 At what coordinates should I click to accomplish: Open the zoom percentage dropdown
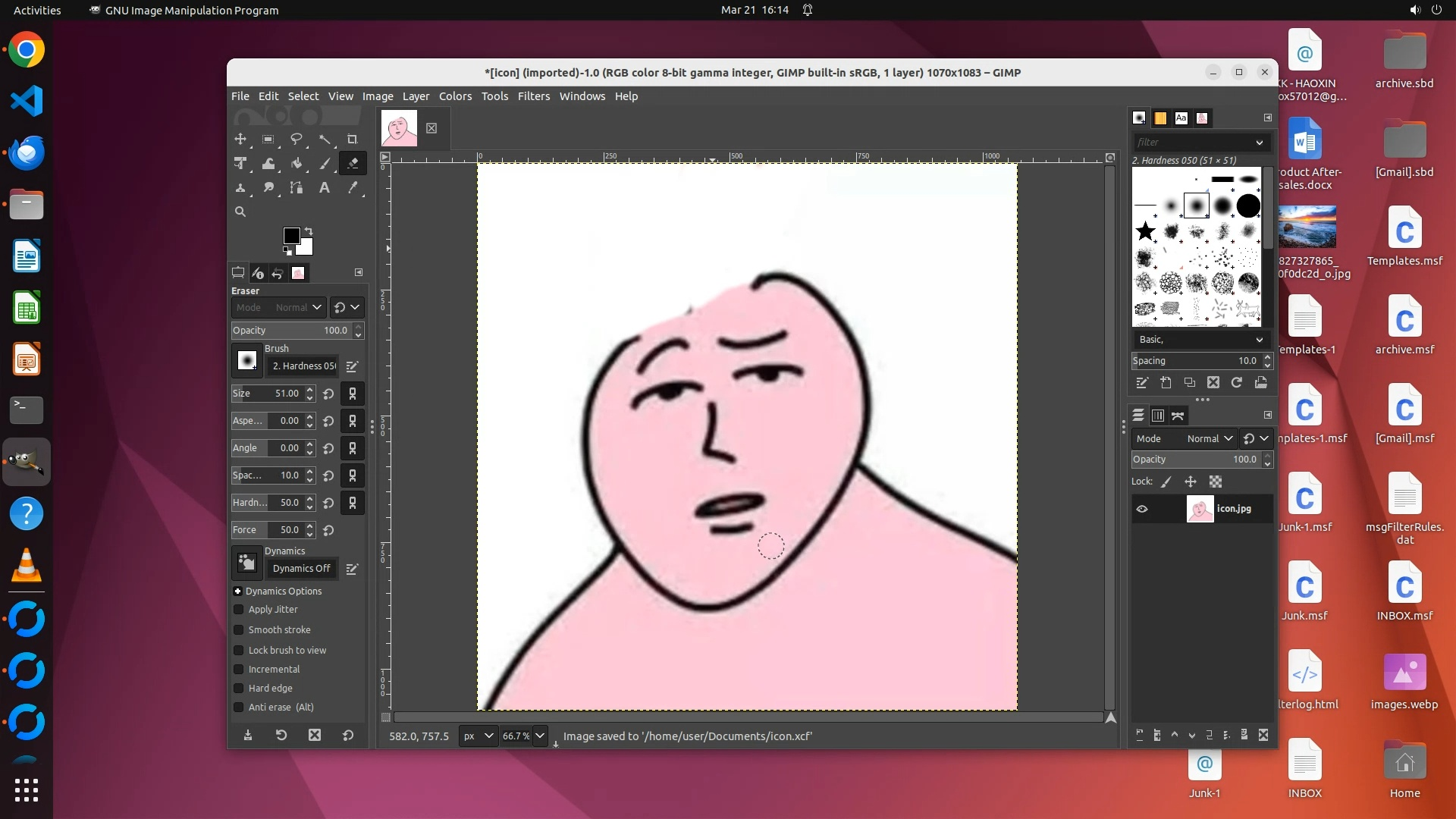540,736
